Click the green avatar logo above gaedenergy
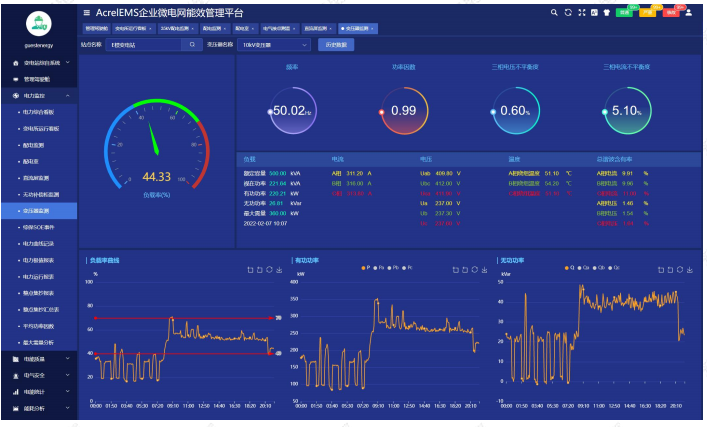The image size is (707, 427). point(38,23)
